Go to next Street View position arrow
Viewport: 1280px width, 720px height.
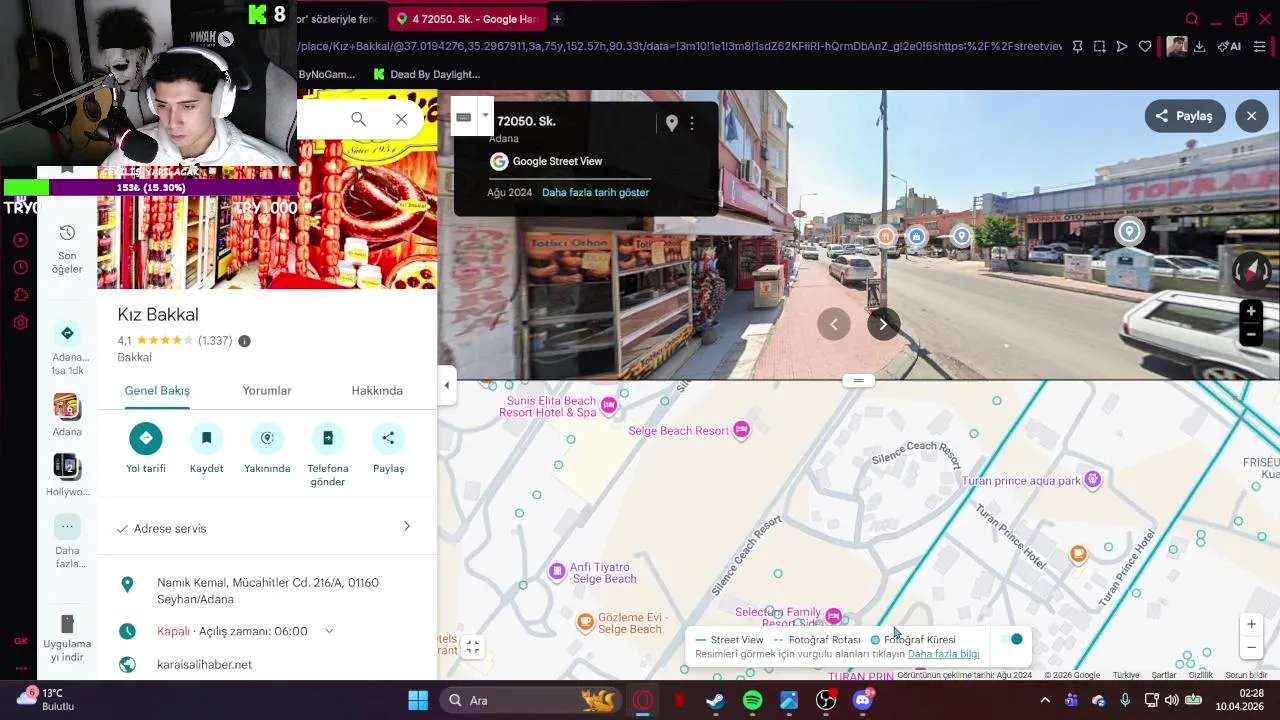(883, 324)
